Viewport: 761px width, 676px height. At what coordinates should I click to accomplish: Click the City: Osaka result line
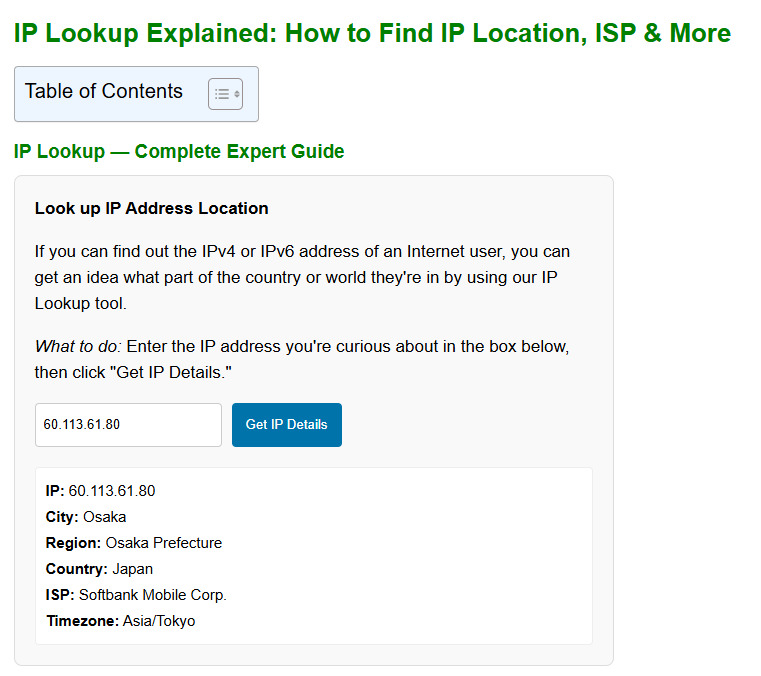[86, 517]
